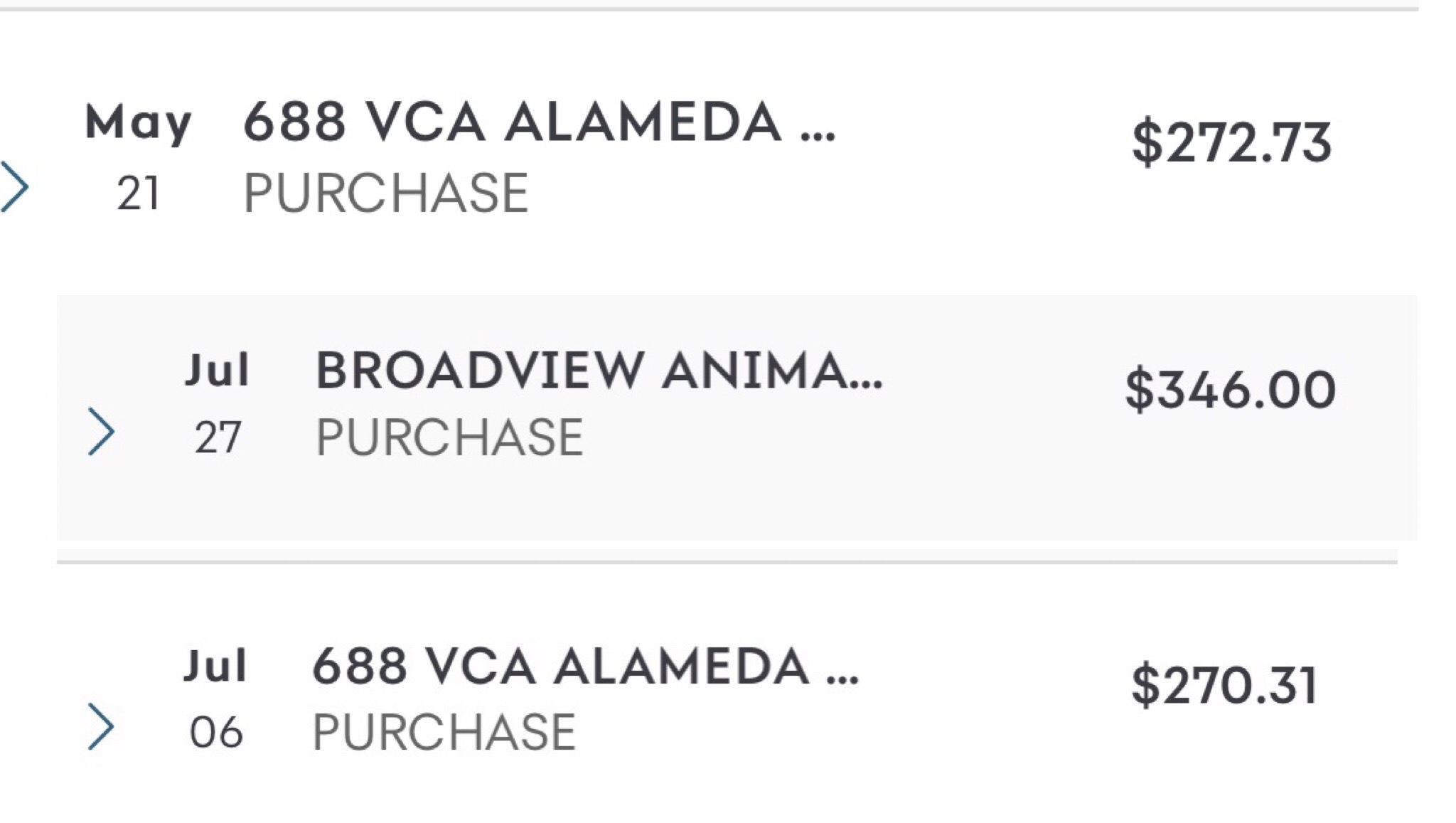The height and width of the screenshot is (823, 1456).
Task: Expand the May 21 VCA Alameda transaction
Action: tap(14, 186)
